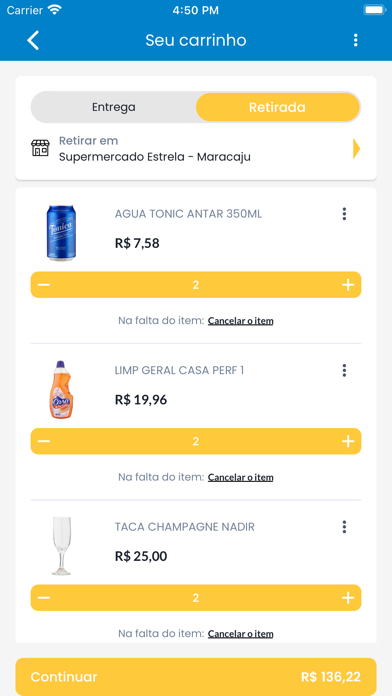The height and width of the screenshot is (696, 392).
Task: Expand pickup store selection arrow
Action: (356, 149)
